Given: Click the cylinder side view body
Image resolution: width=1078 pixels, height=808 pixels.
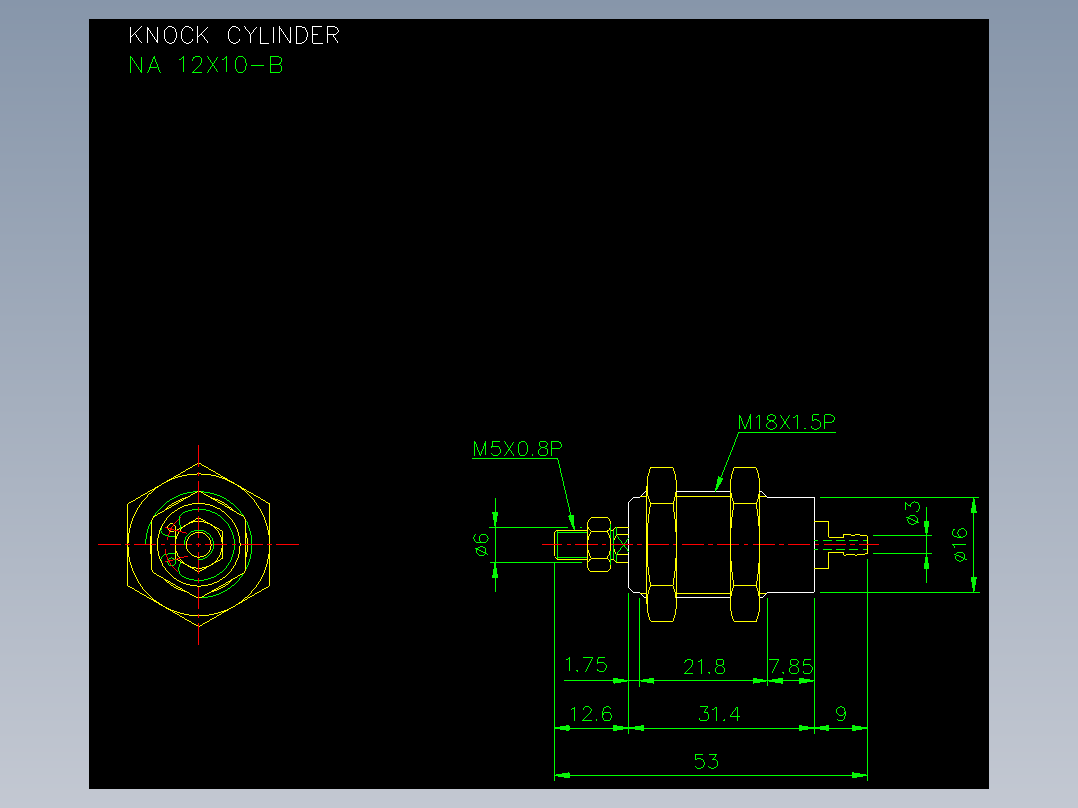Looking at the screenshot, I should pyautogui.click(x=721, y=545).
